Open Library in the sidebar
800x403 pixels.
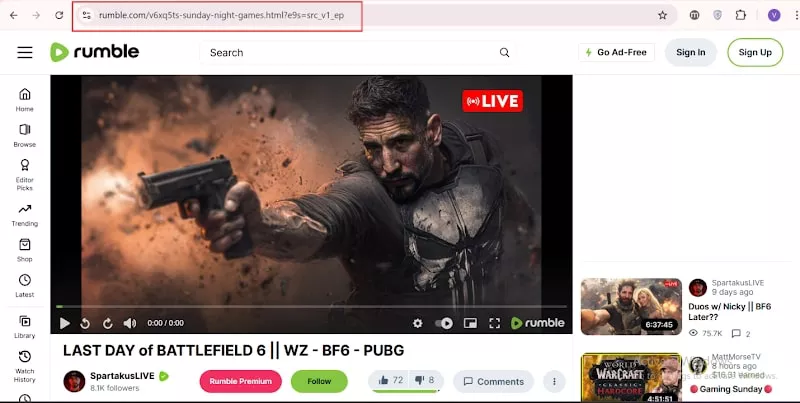24,326
